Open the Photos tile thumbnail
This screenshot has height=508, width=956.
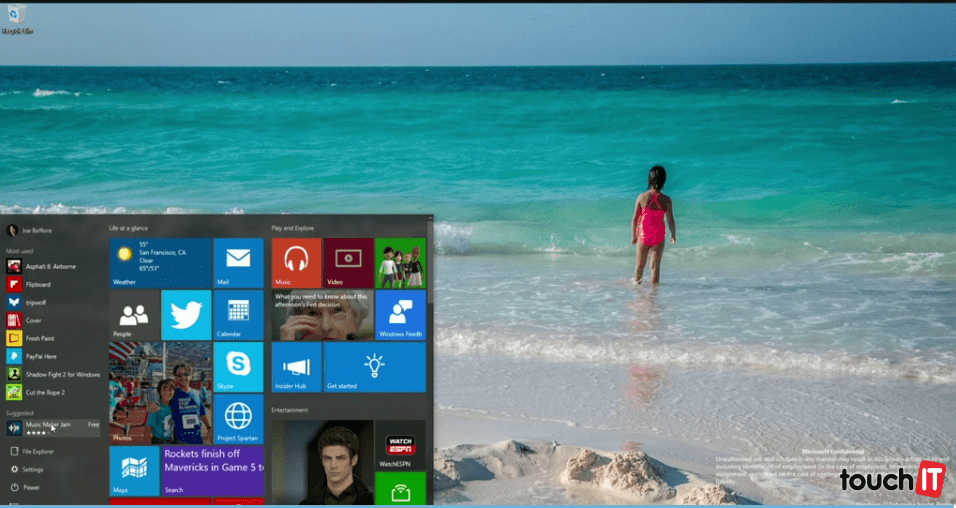tap(160, 393)
